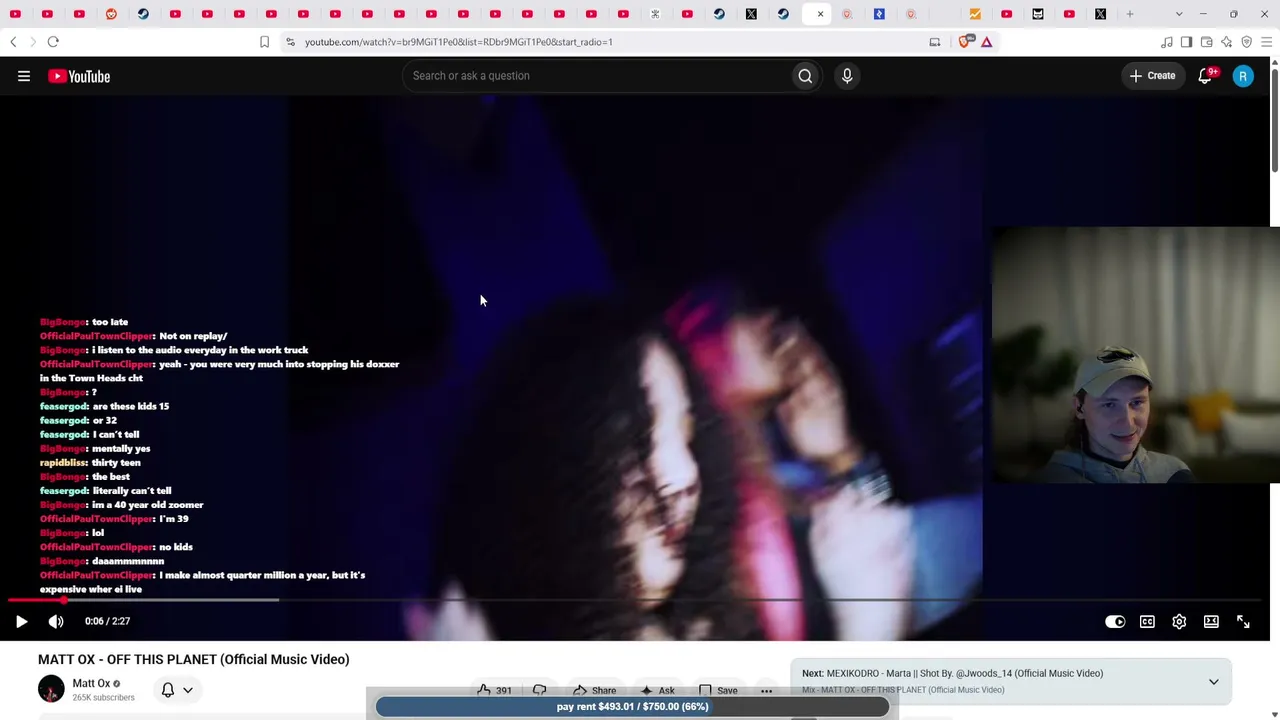Click the video title 'MATT OX - OFF THIS PLANET'
Image resolution: width=1280 pixels, height=720 pixels.
pos(194,659)
